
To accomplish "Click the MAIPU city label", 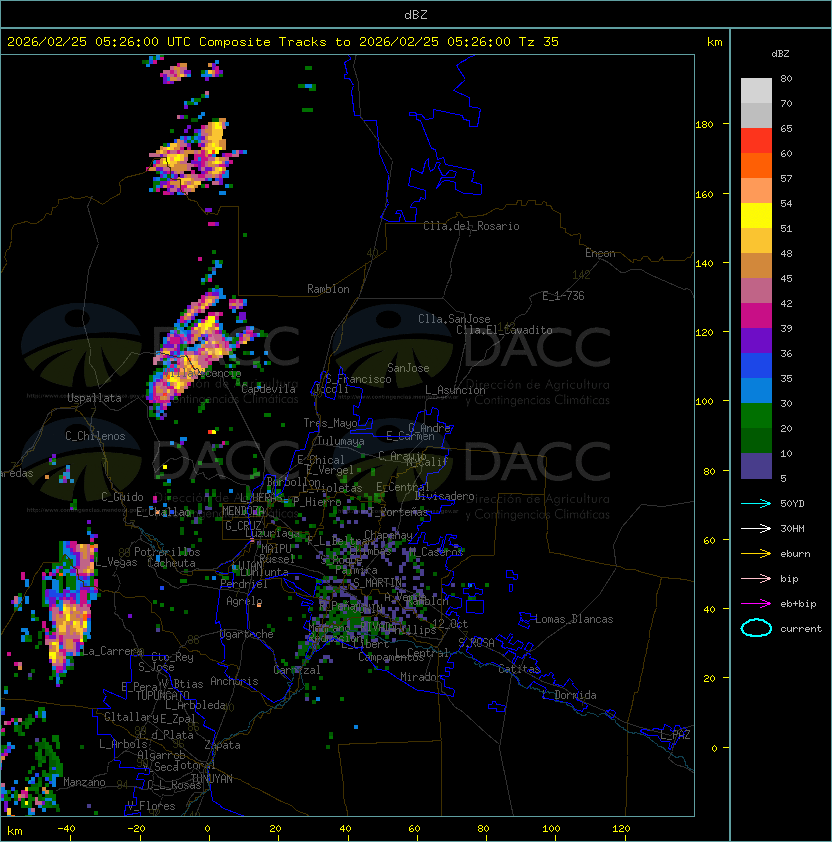I will click(276, 549).
